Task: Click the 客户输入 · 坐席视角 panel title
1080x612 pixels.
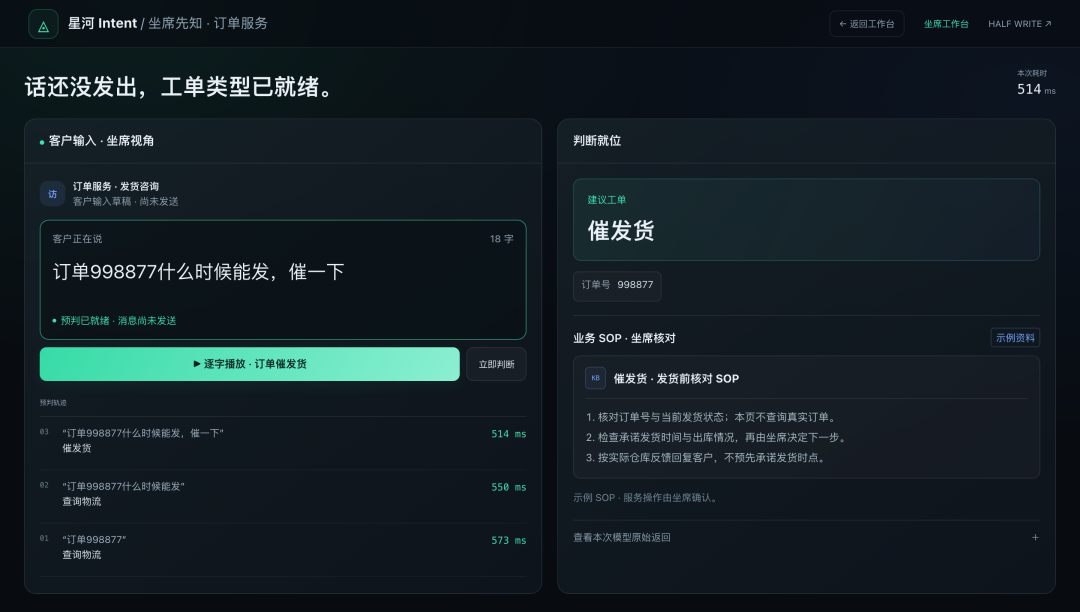Action: point(101,141)
